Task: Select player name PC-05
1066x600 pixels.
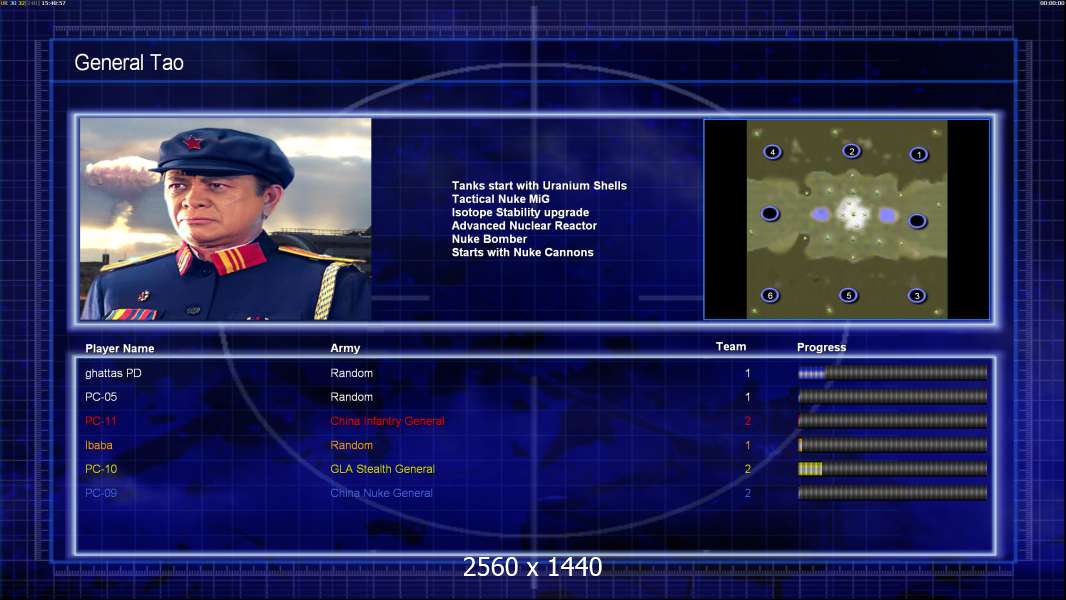Action: [101, 397]
